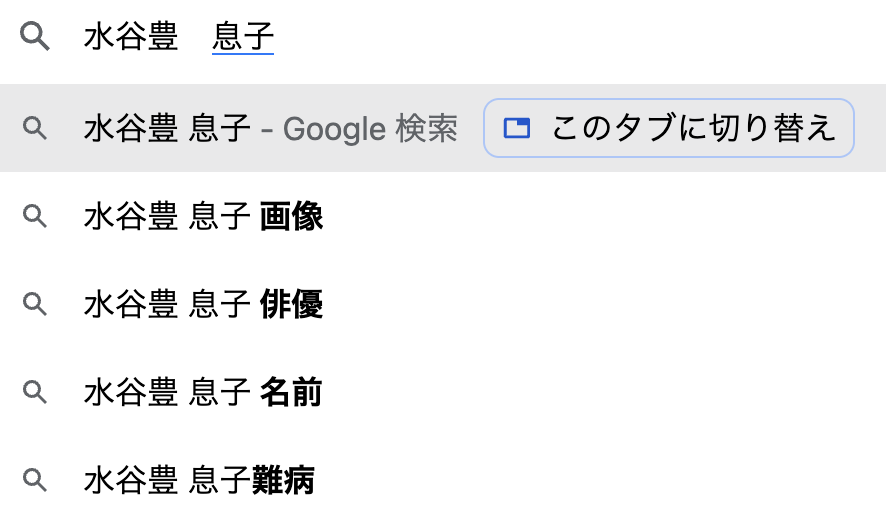
Task: Click the search icon next to 水谷豊 息子 俳優
Action: click(35, 304)
